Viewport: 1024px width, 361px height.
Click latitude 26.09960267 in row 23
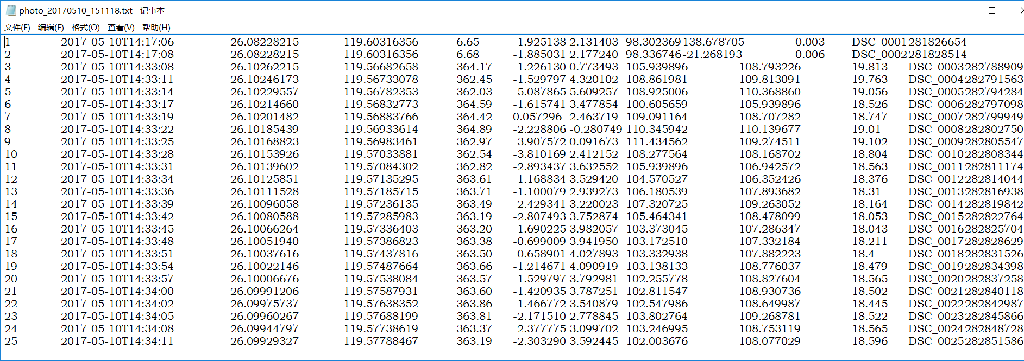264,318
